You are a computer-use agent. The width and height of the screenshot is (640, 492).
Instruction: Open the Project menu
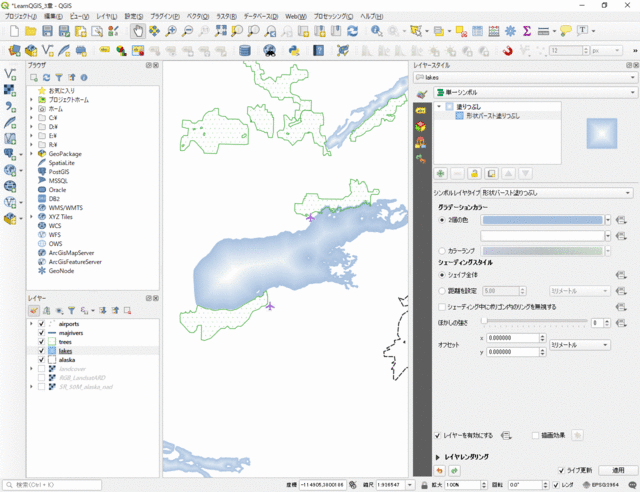pos(21,16)
